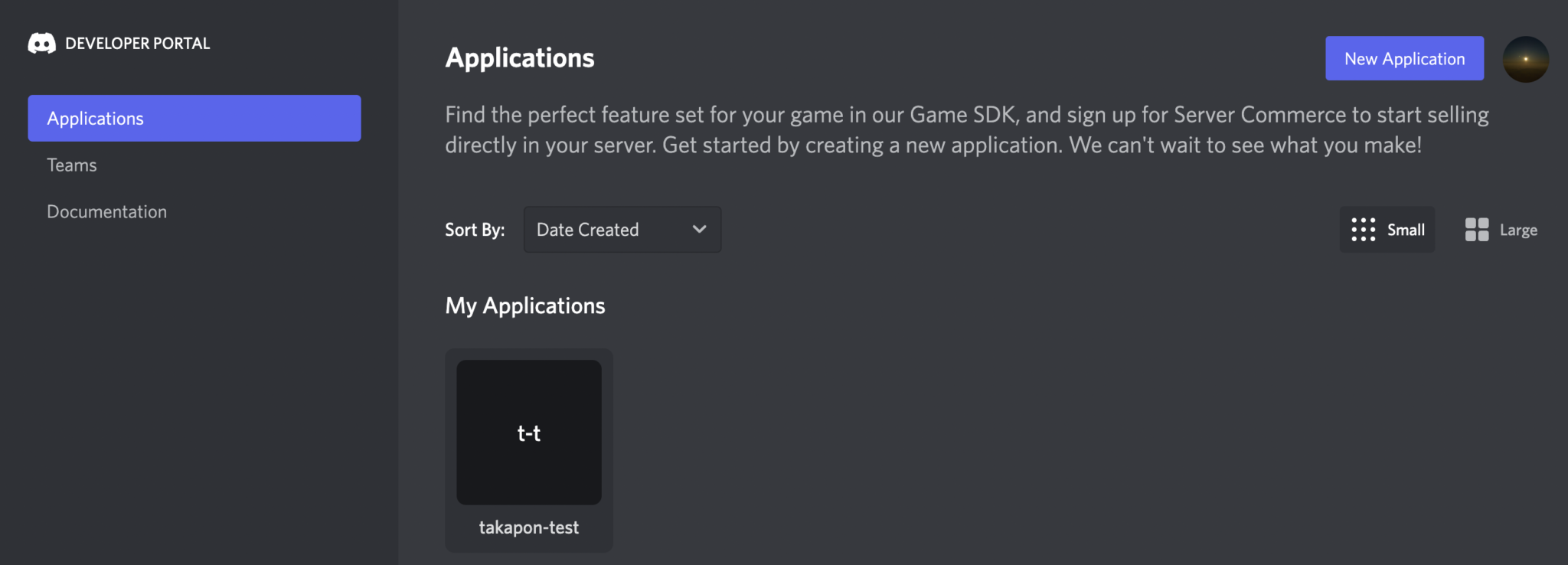Click the sort dropdown chevron arrow
This screenshot has height=565, width=1568.
(x=699, y=230)
